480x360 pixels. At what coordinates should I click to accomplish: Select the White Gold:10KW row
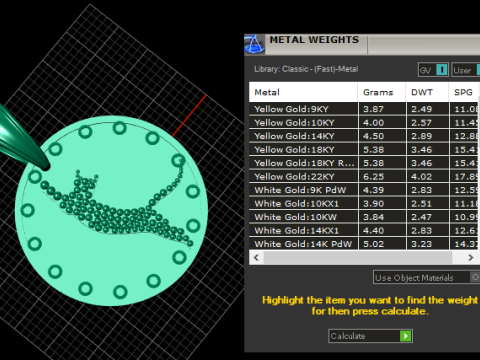[364, 217]
